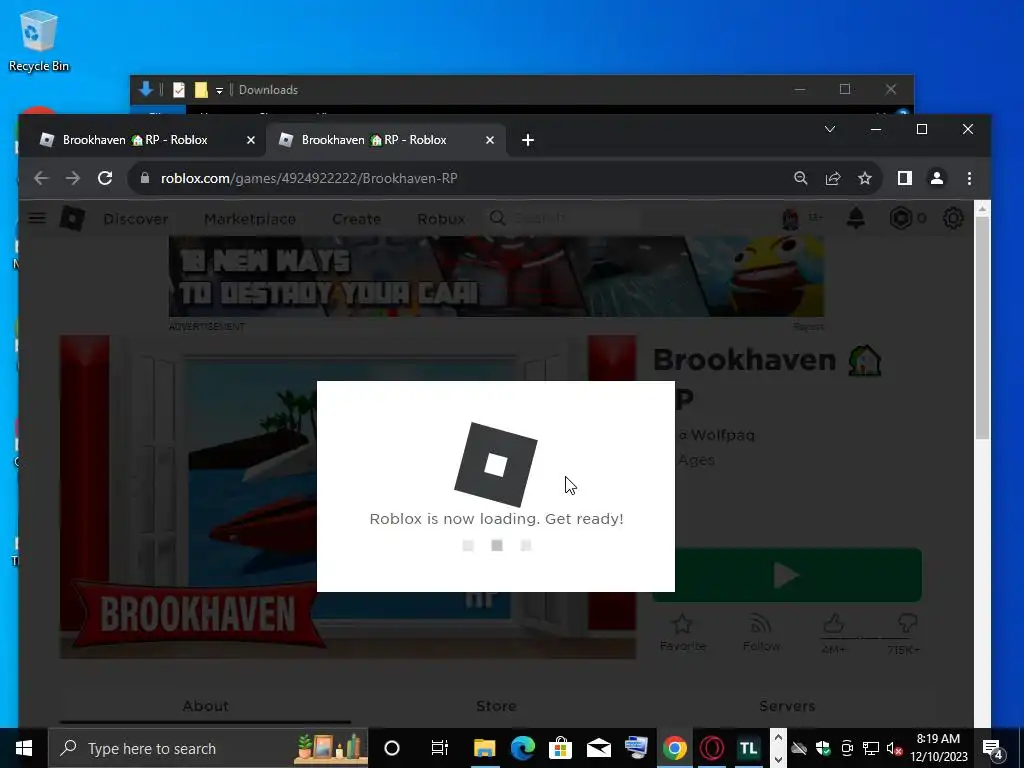Open the Windows Start menu

tap(24, 748)
